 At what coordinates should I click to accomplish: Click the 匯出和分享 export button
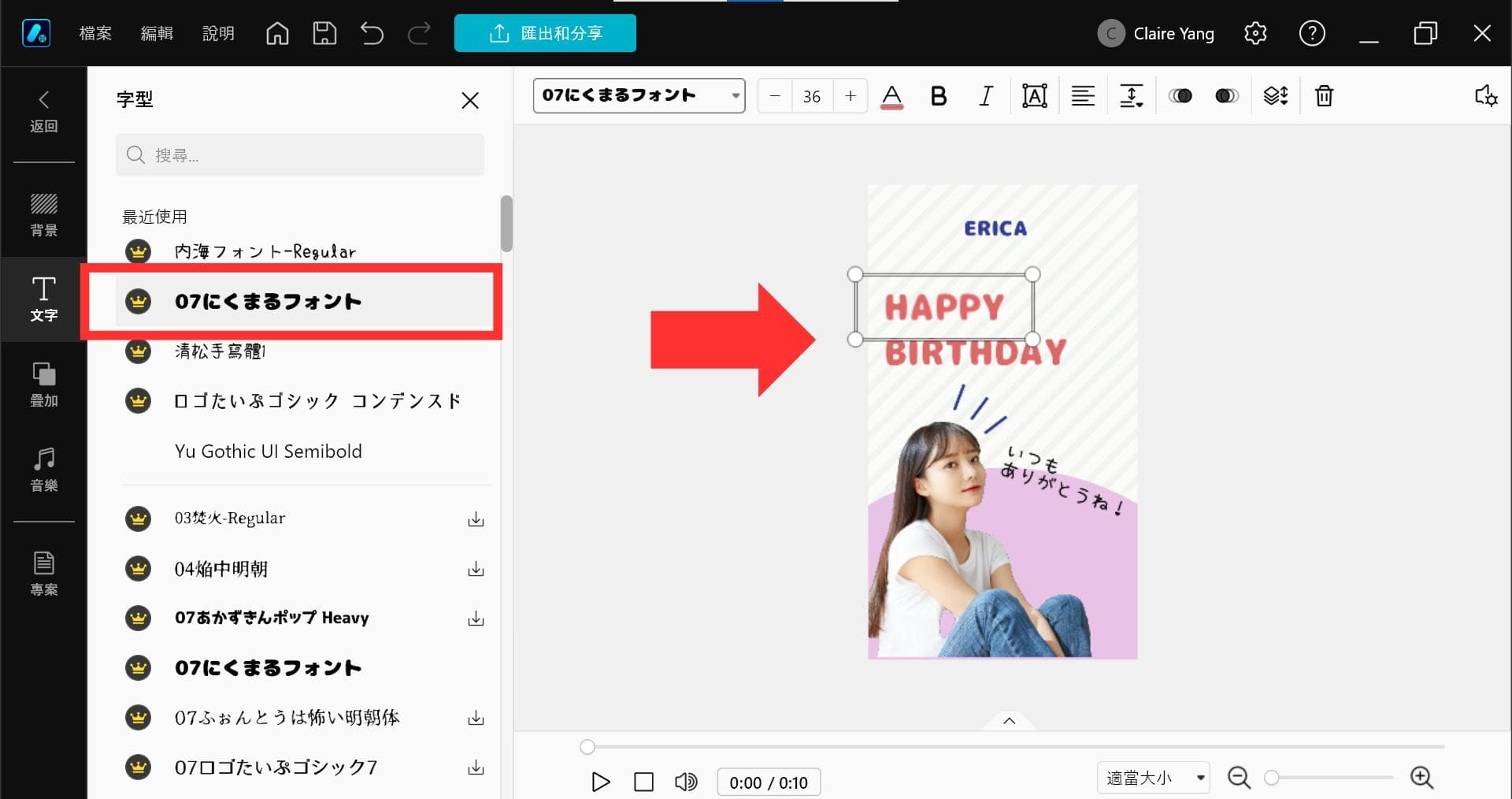pos(545,33)
